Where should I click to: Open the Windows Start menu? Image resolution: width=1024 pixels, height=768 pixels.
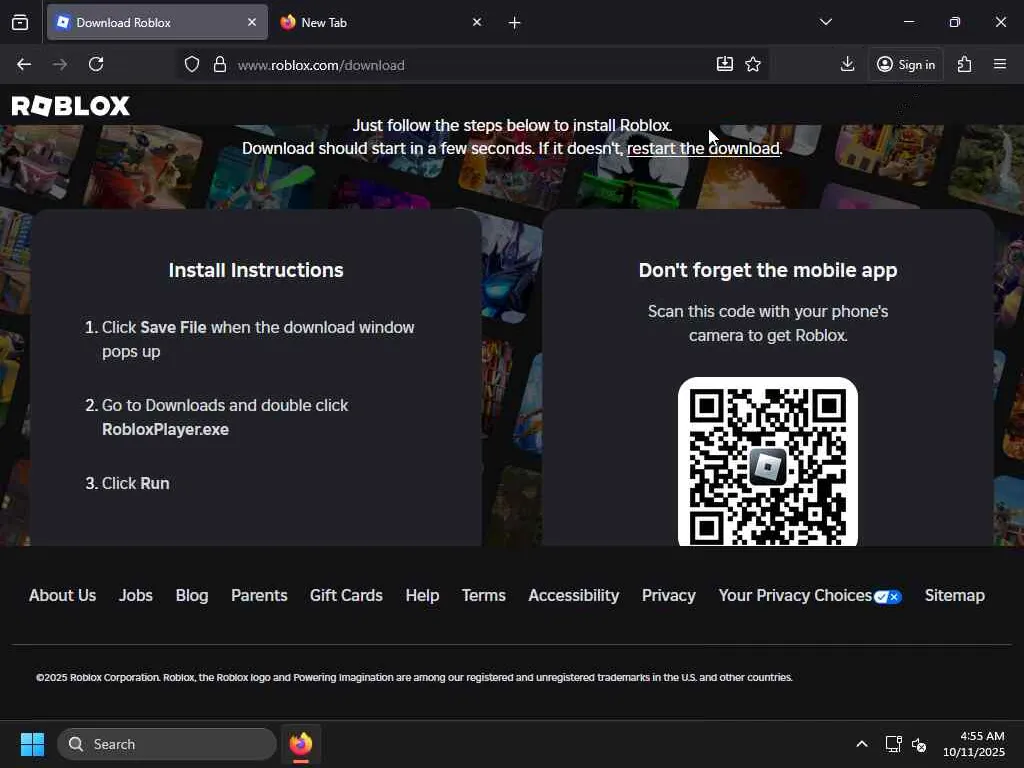pos(32,744)
